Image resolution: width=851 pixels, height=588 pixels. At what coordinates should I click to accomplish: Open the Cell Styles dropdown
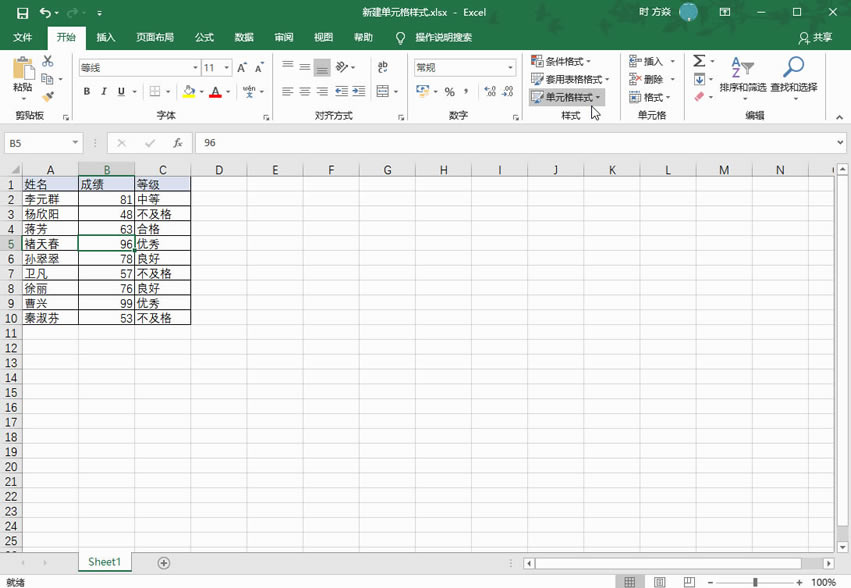coord(566,98)
